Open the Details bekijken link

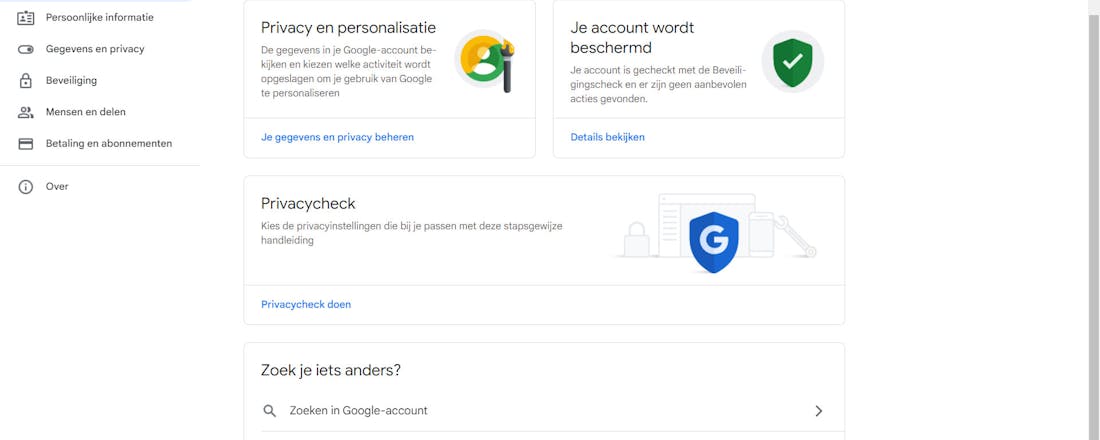[x=607, y=137]
